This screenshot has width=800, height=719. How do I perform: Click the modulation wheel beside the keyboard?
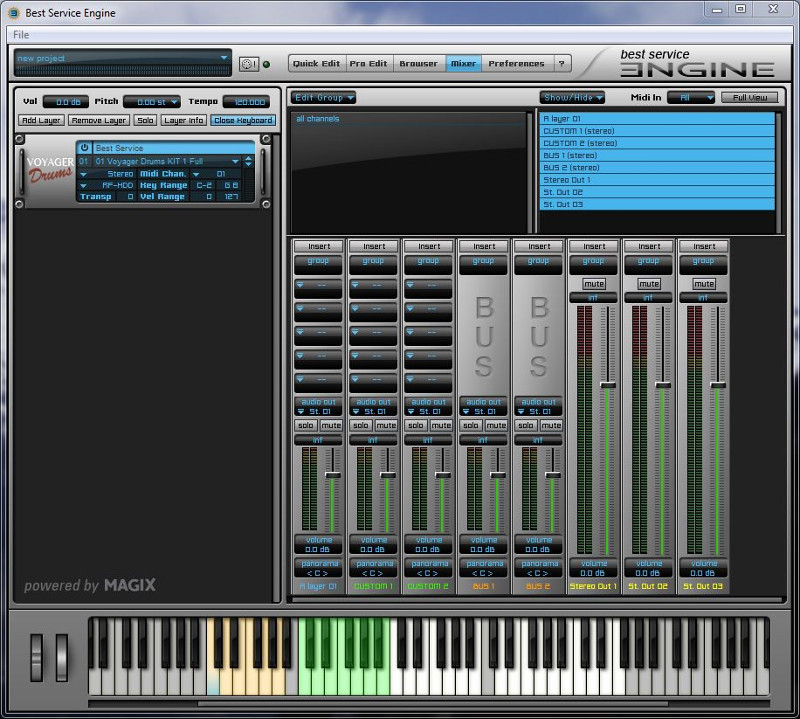[62, 658]
